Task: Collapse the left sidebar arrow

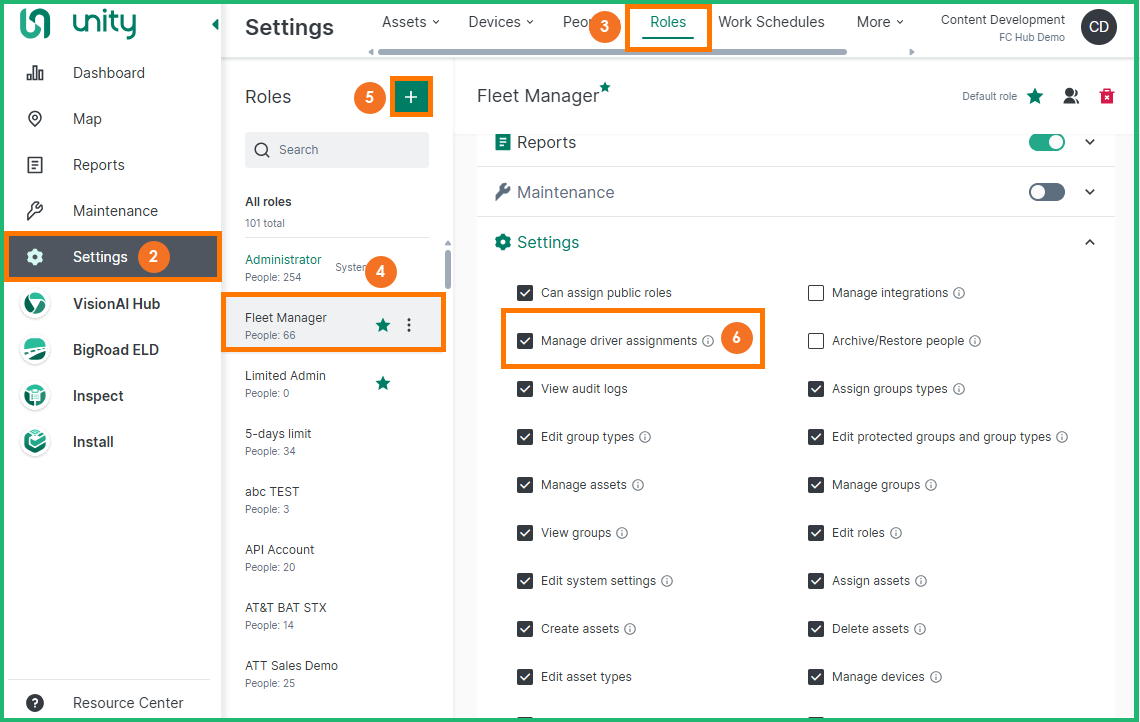Action: tap(215, 25)
